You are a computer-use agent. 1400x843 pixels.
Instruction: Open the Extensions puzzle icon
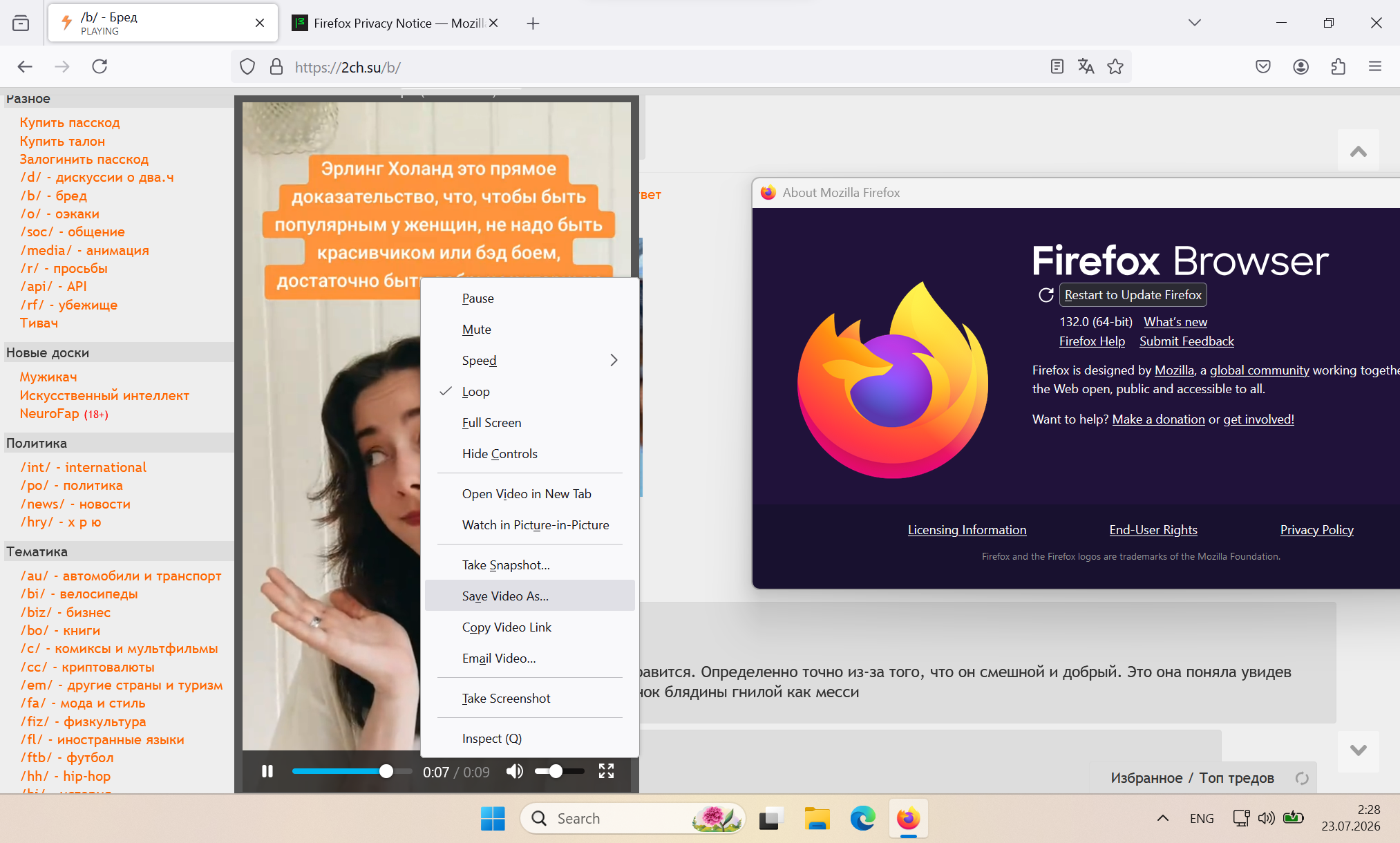pyautogui.click(x=1338, y=66)
